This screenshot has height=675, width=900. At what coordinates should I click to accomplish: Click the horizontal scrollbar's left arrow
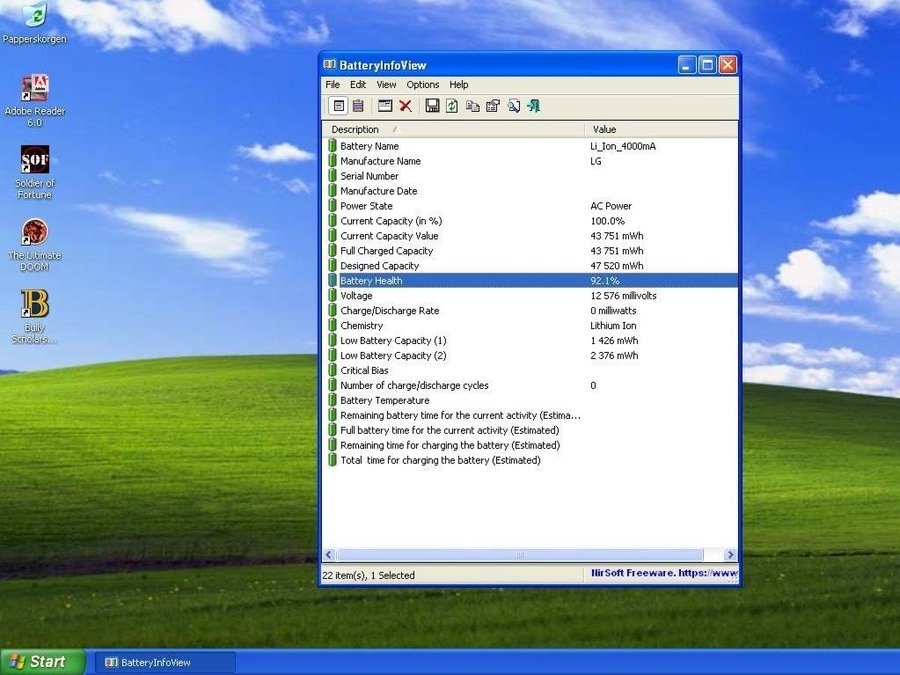[329, 554]
